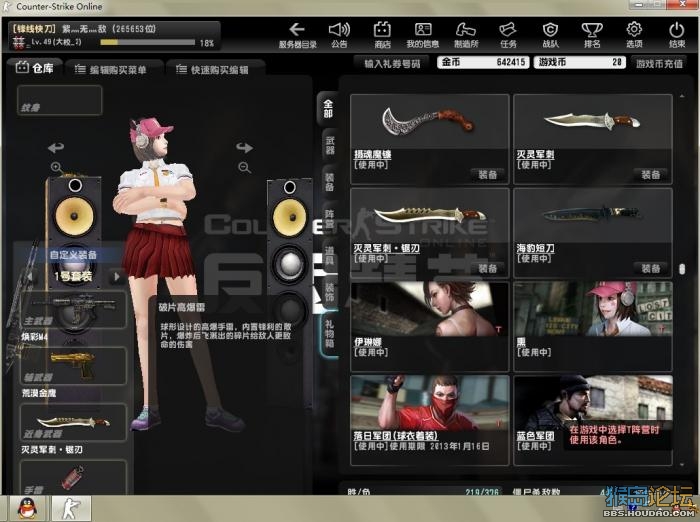700x522 pixels.
Task: Click the 自定义装备 header label
Action: point(73,255)
